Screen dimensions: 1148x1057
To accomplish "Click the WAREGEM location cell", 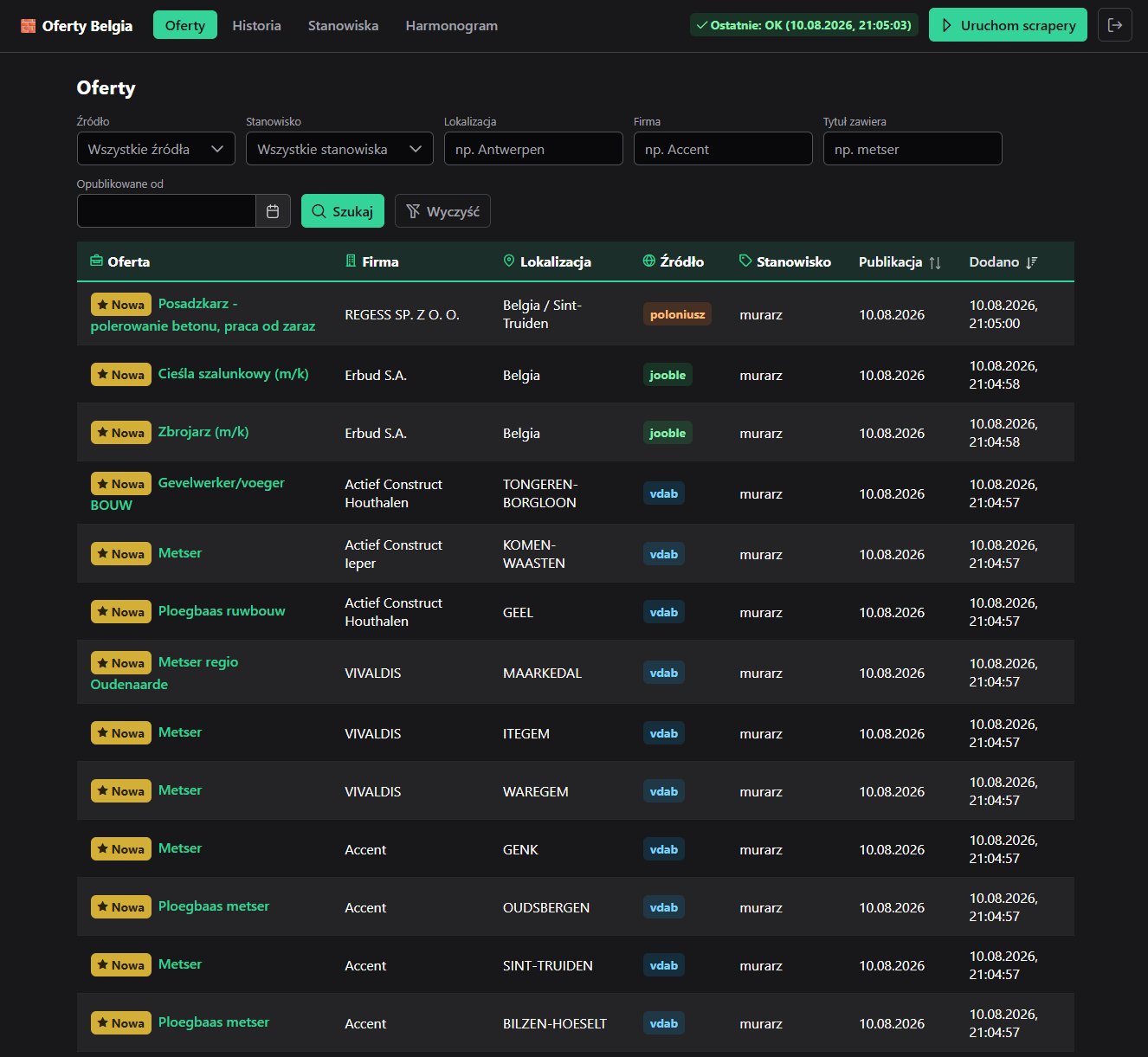I will pyautogui.click(x=536, y=791).
